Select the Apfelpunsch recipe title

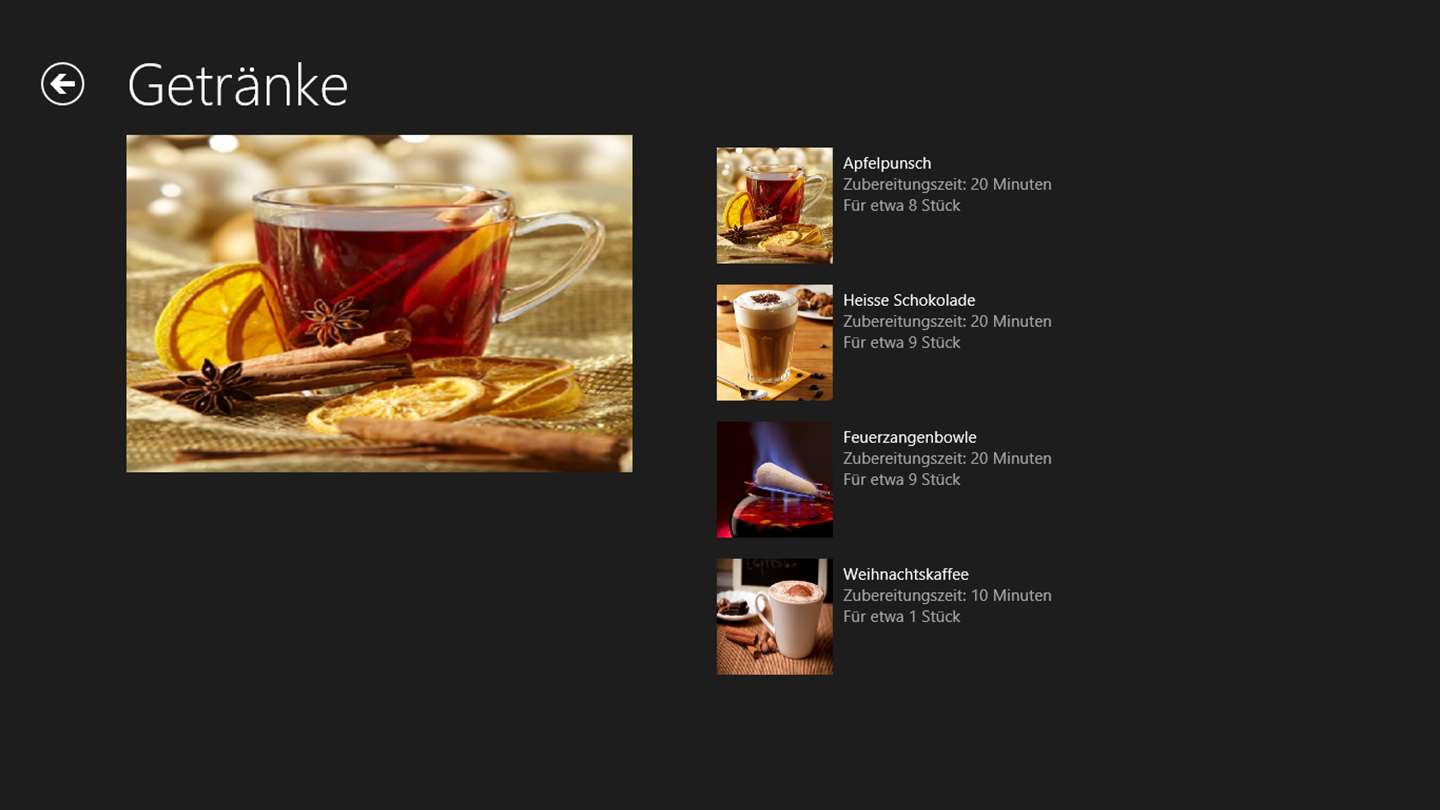click(x=887, y=163)
